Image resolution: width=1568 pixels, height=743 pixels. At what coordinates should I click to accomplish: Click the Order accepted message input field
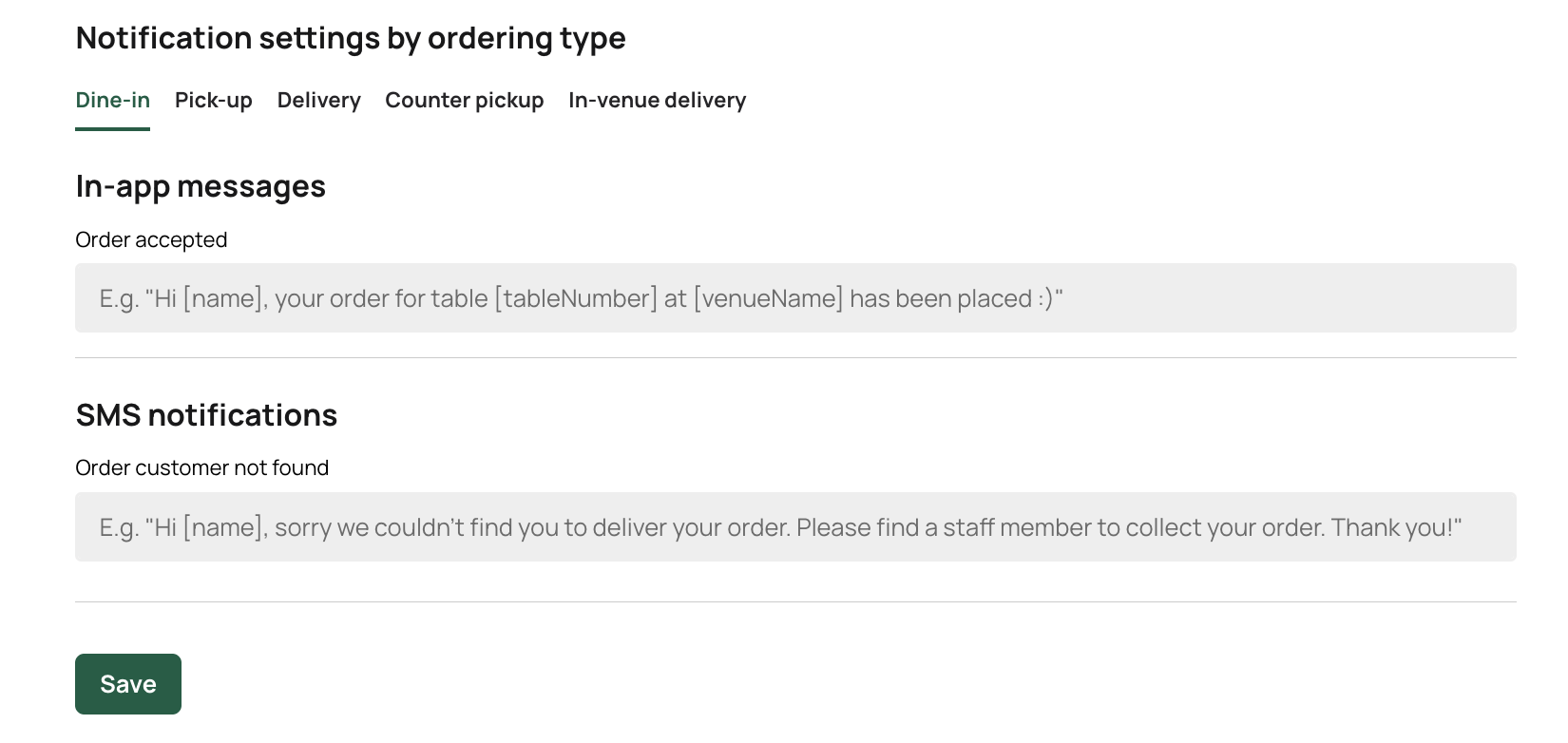click(x=794, y=298)
